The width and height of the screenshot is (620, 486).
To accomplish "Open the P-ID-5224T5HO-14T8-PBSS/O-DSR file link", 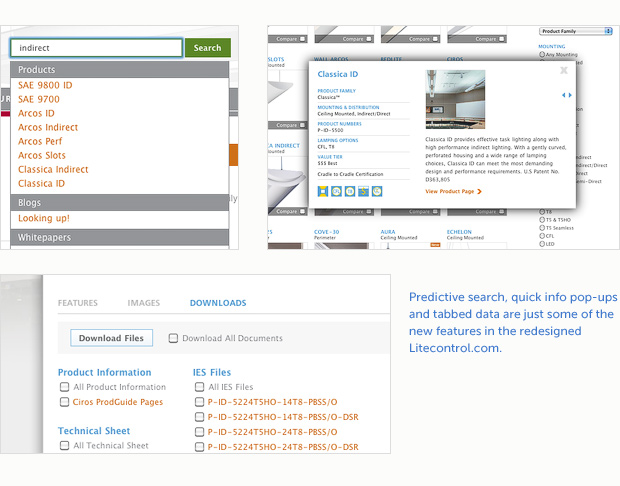I will coord(283,417).
